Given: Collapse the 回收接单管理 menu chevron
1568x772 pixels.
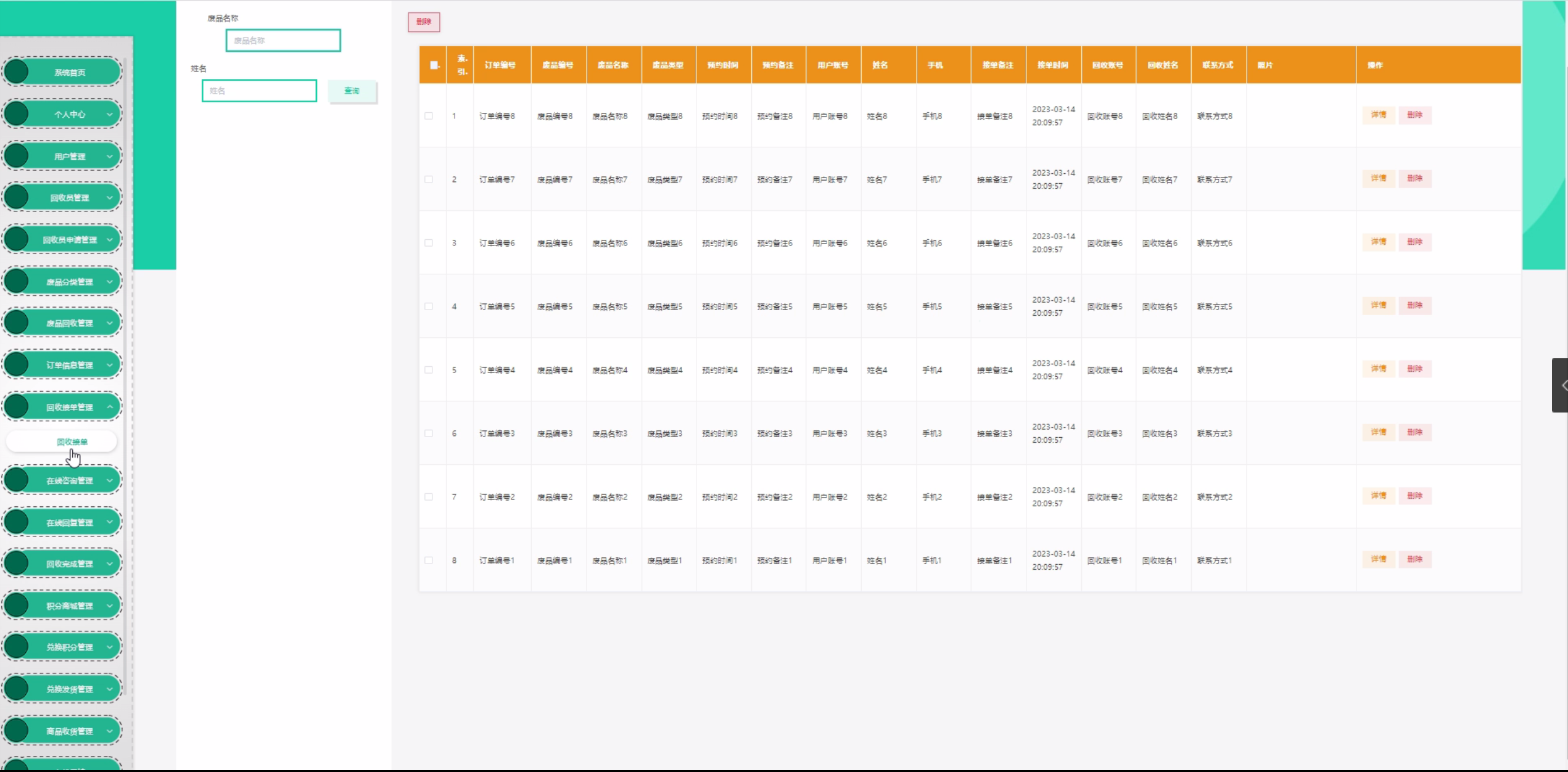Looking at the screenshot, I should click(x=110, y=407).
